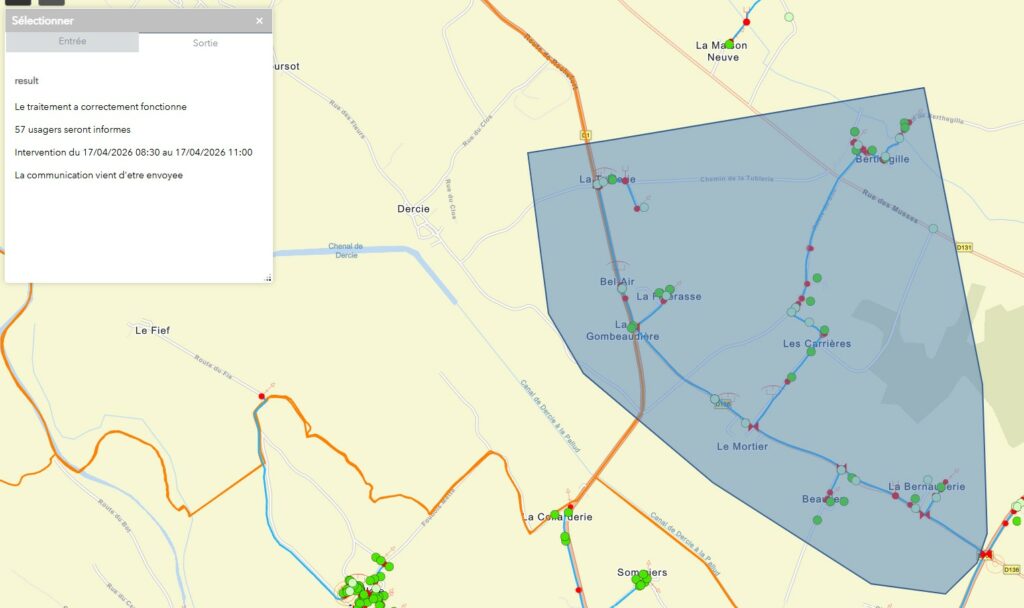Click the pale circle marker on Rue des Musses
The width and height of the screenshot is (1024, 608).
[x=933, y=229]
